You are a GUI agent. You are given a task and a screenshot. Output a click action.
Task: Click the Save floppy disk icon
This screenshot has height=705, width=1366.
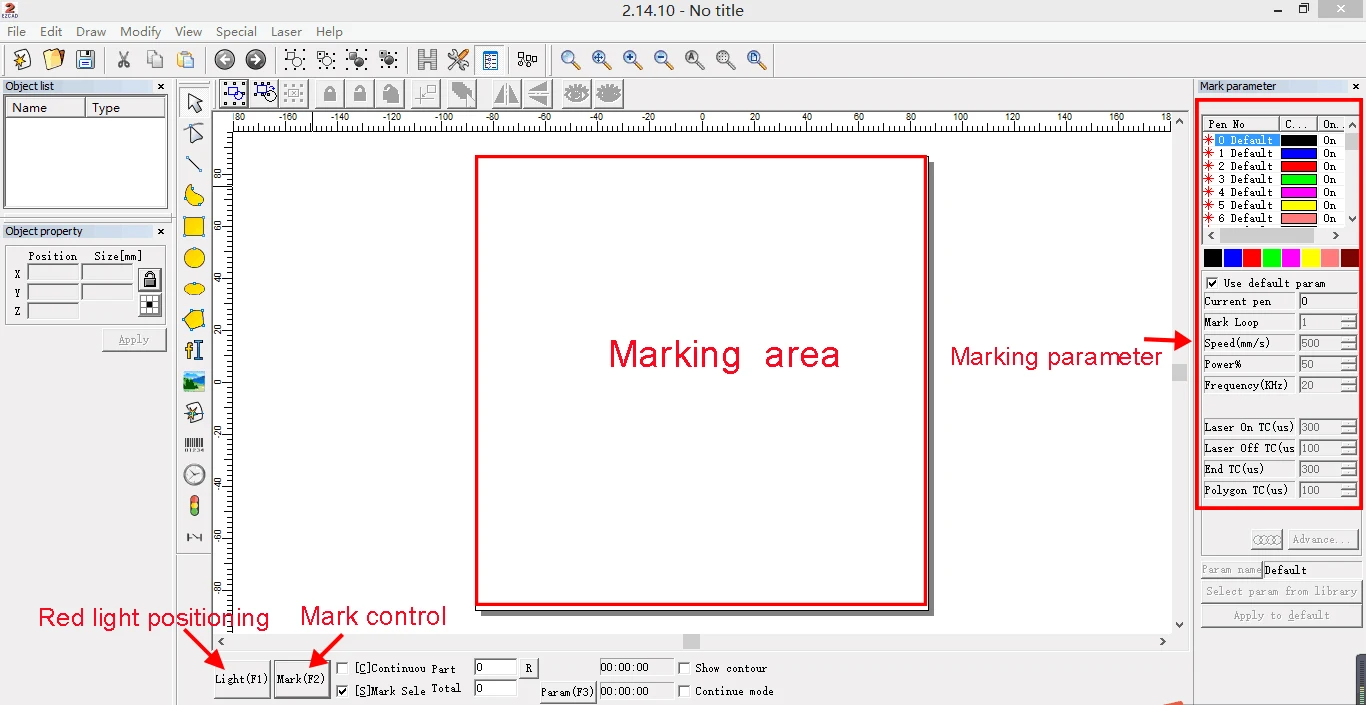(x=85, y=60)
